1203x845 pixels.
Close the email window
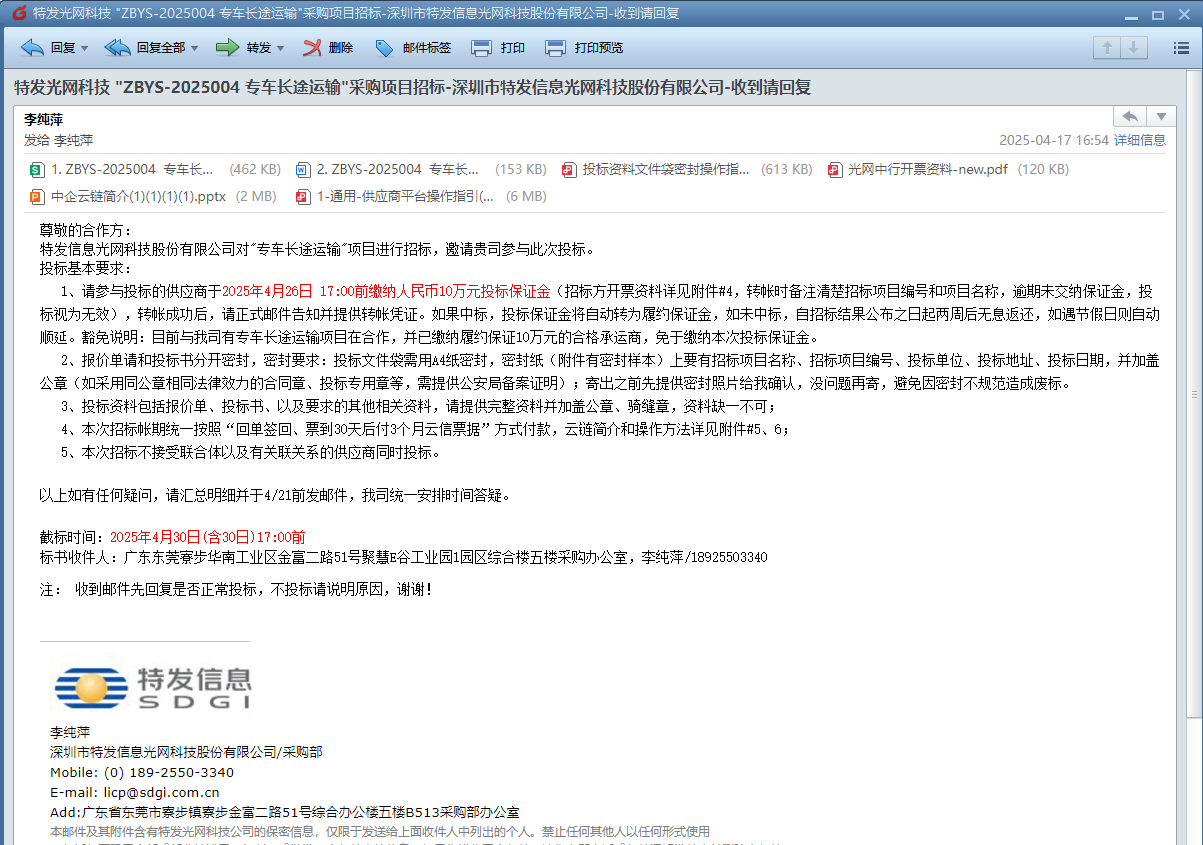1184,13
